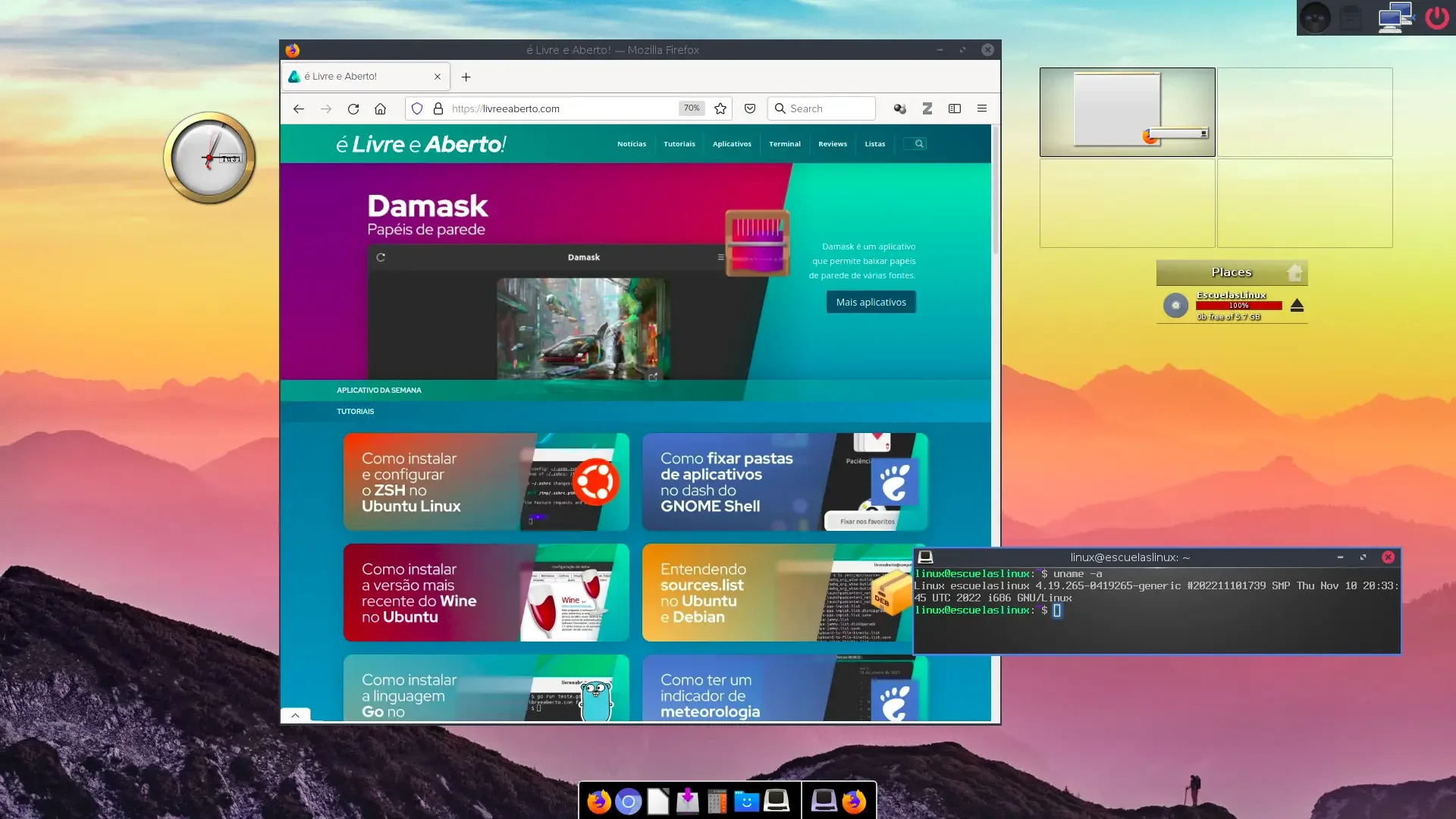Click the padlock site info icon
Viewport: 1456px width, 819px height.
(x=438, y=109)
